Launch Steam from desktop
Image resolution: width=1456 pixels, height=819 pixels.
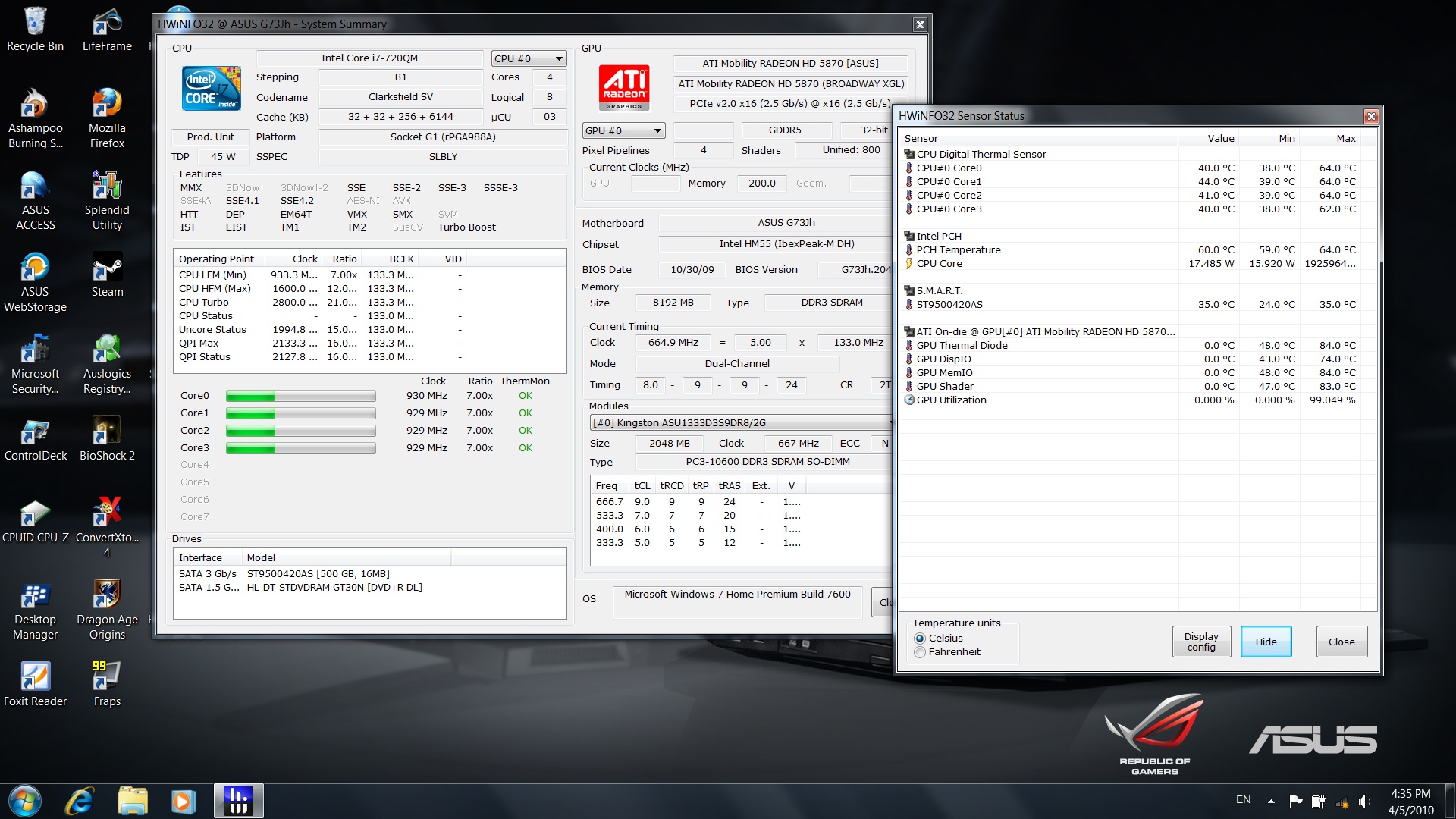107,275
